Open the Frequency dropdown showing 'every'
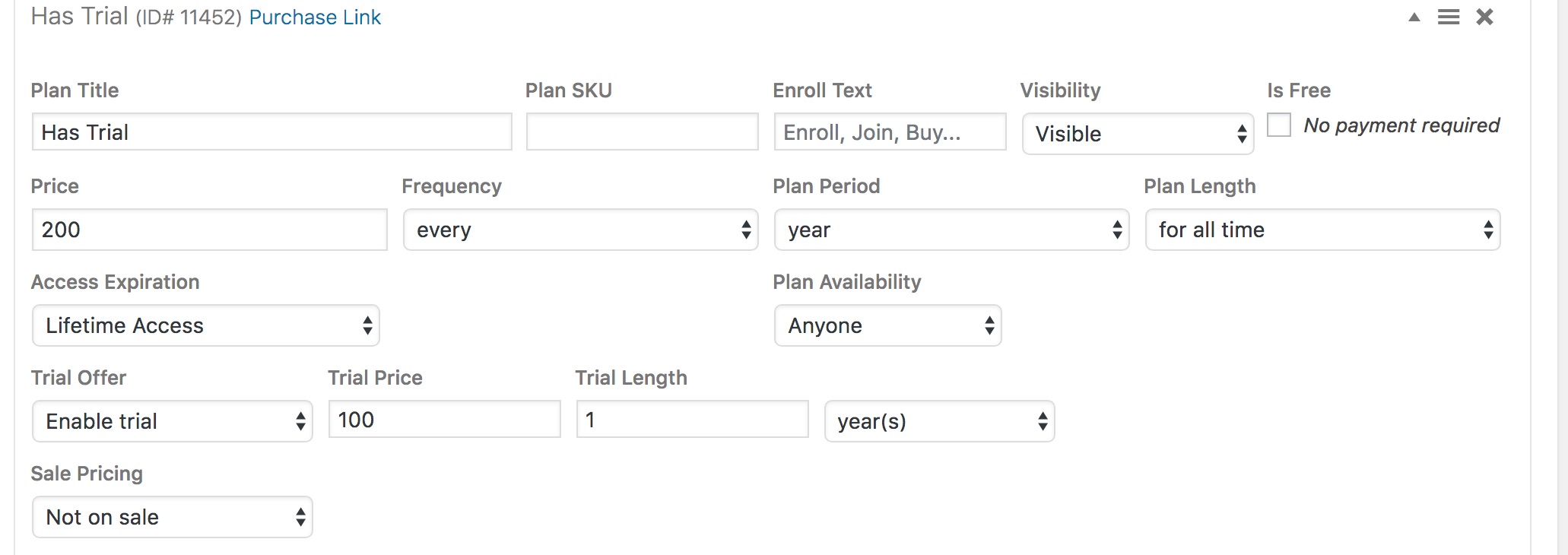The height and width of the screenshot is (555, 1568). tap(580, 230)
